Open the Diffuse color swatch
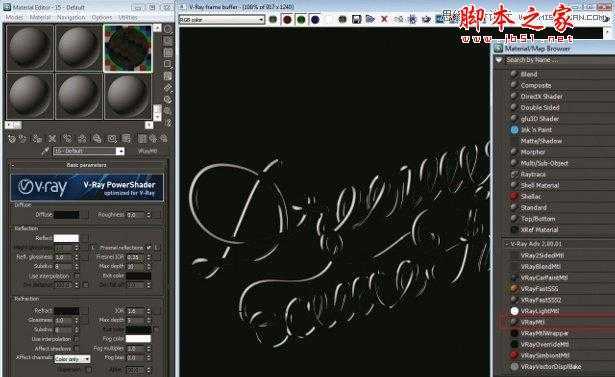 (x=66, y=215)
